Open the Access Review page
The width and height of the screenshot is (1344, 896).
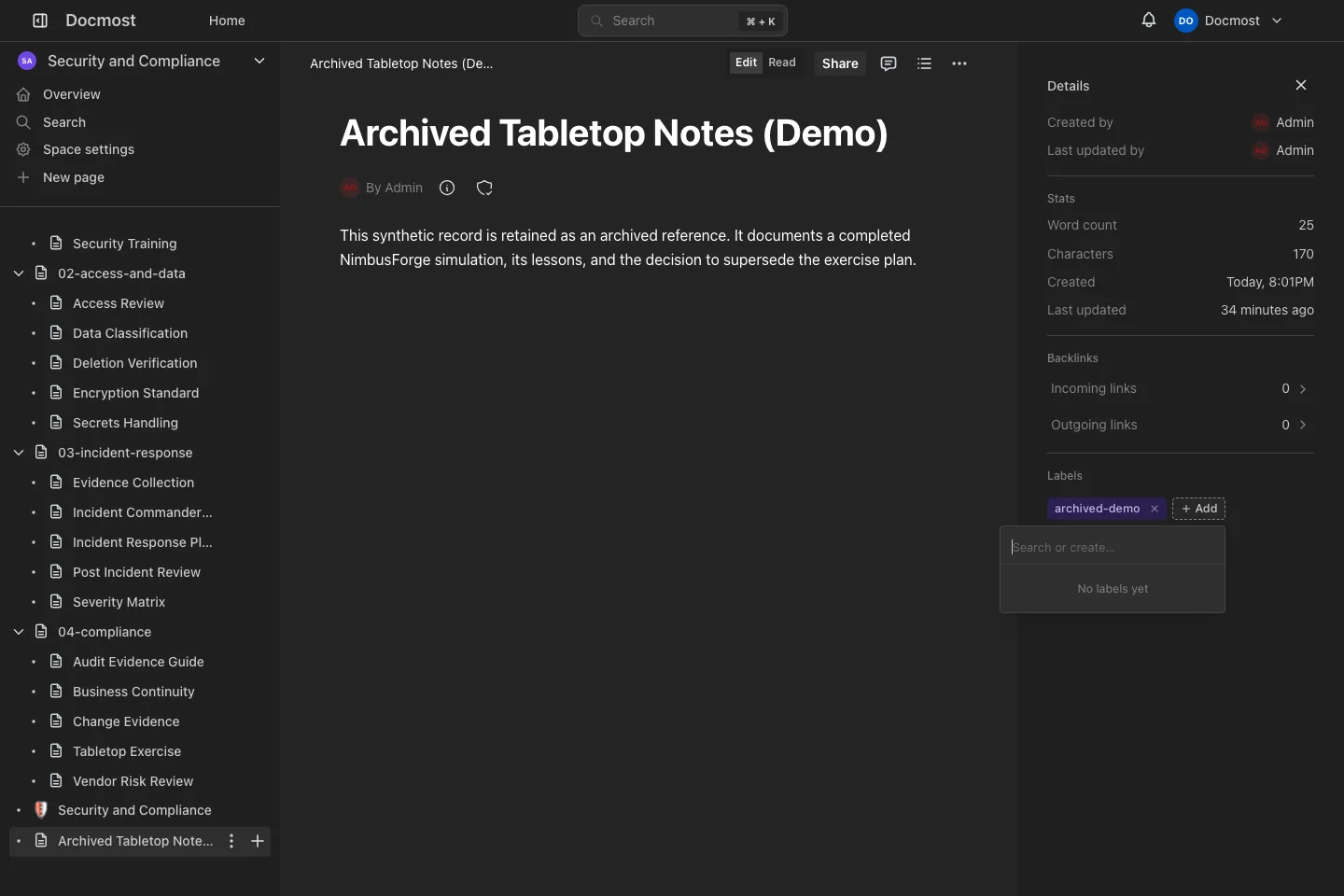click(119, 303)
